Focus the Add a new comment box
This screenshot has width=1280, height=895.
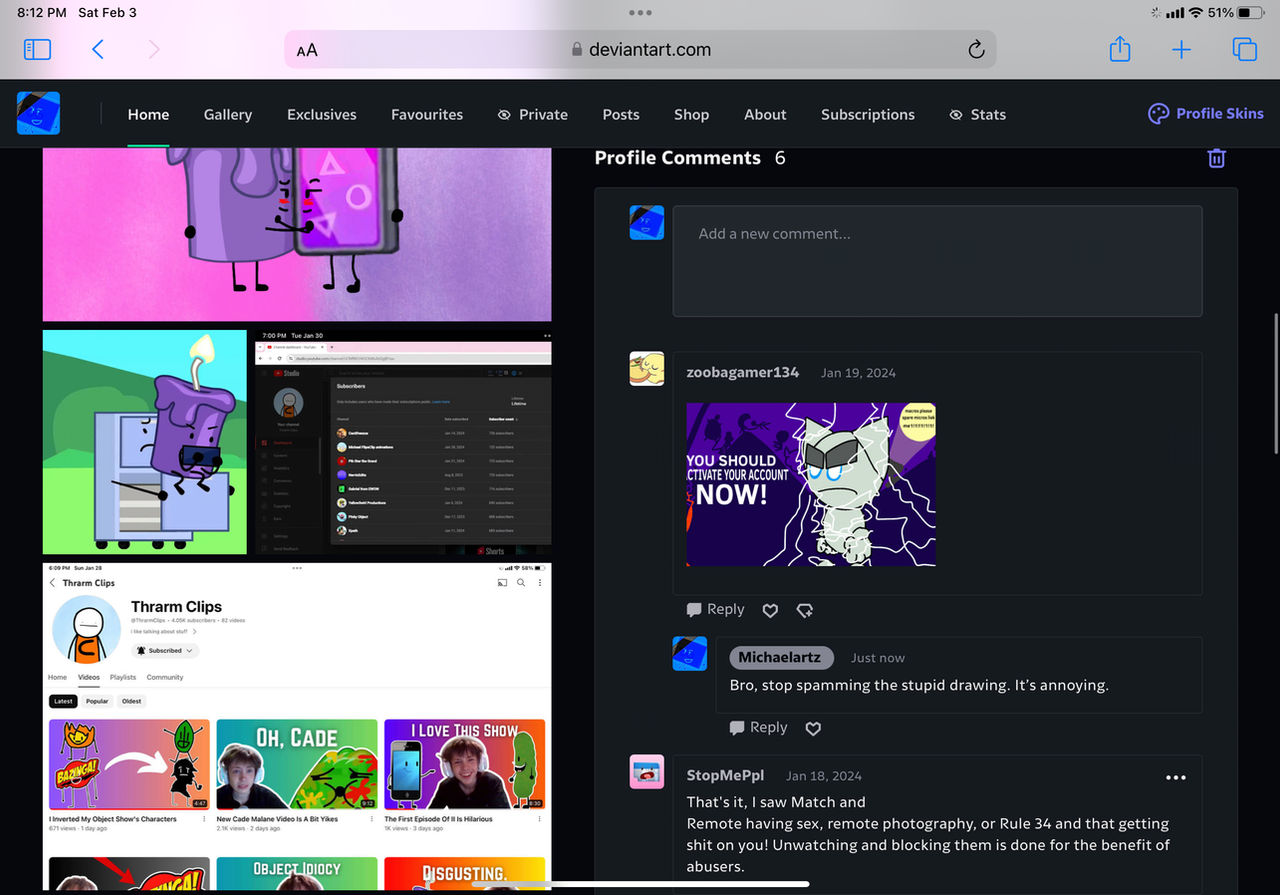(937, 261)
